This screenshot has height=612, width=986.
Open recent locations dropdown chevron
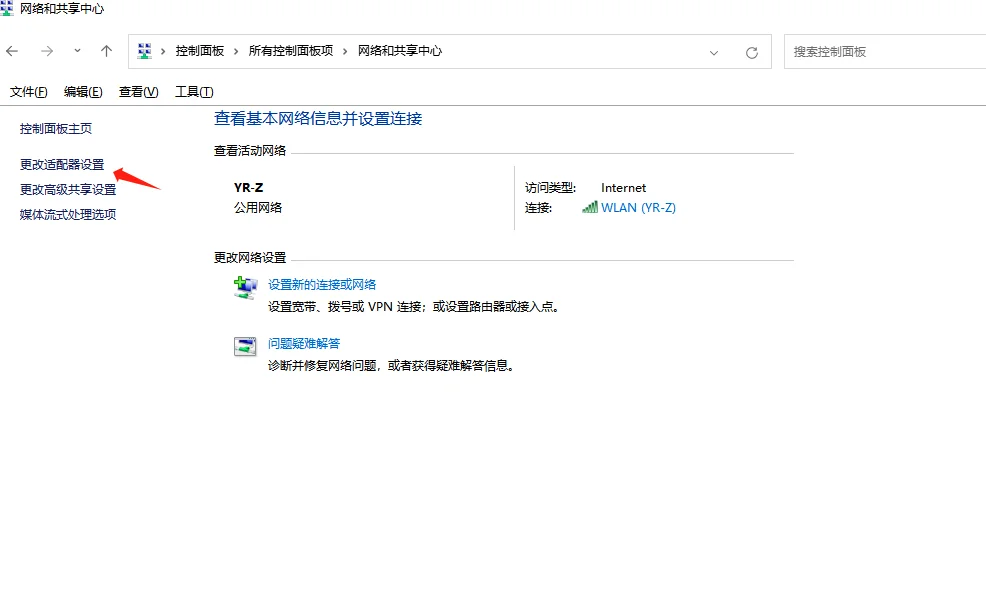tap(77, 51)
